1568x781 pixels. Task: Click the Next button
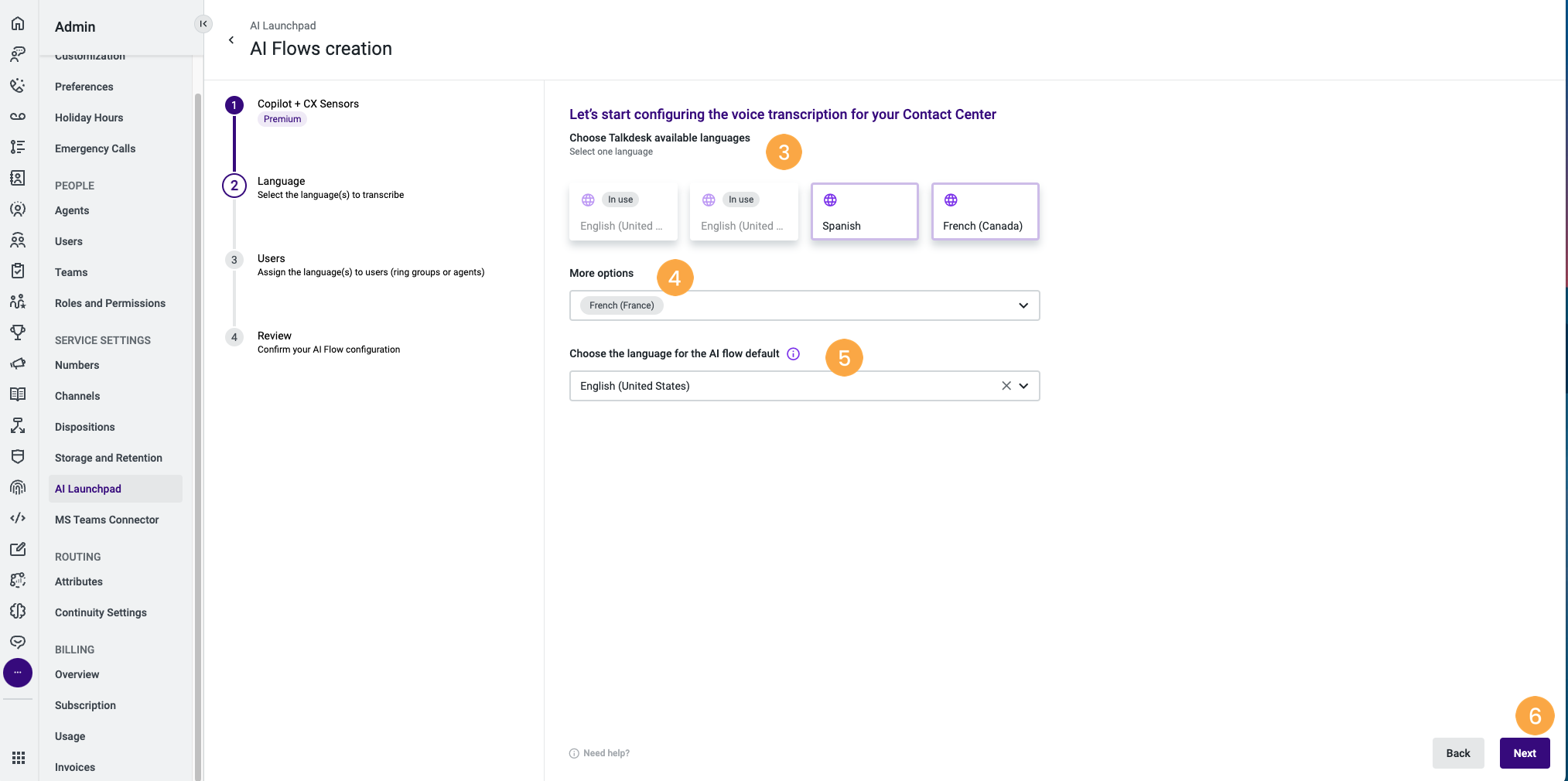click(x=1524, y=753)
